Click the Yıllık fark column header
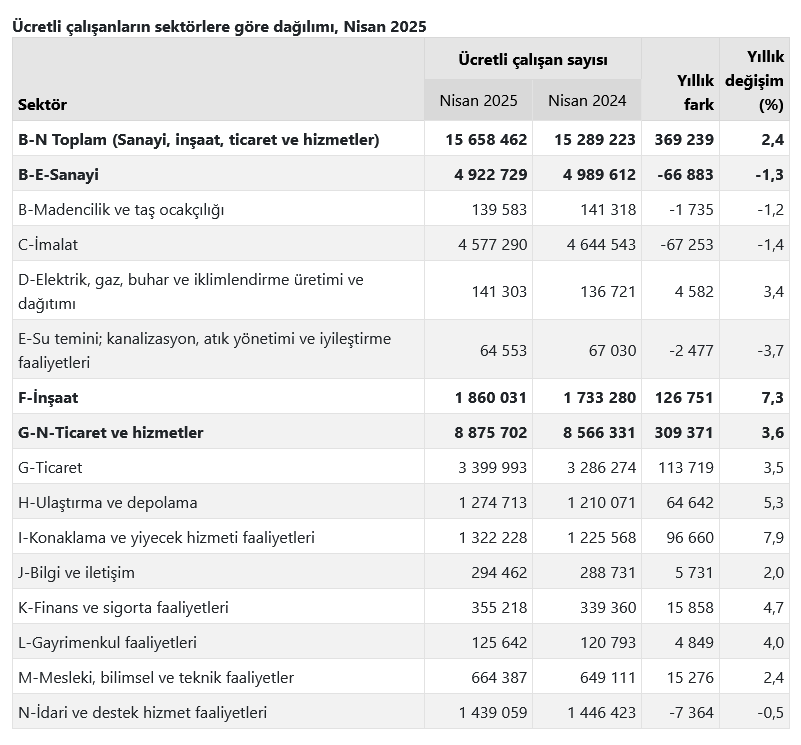 click(695, 92)
